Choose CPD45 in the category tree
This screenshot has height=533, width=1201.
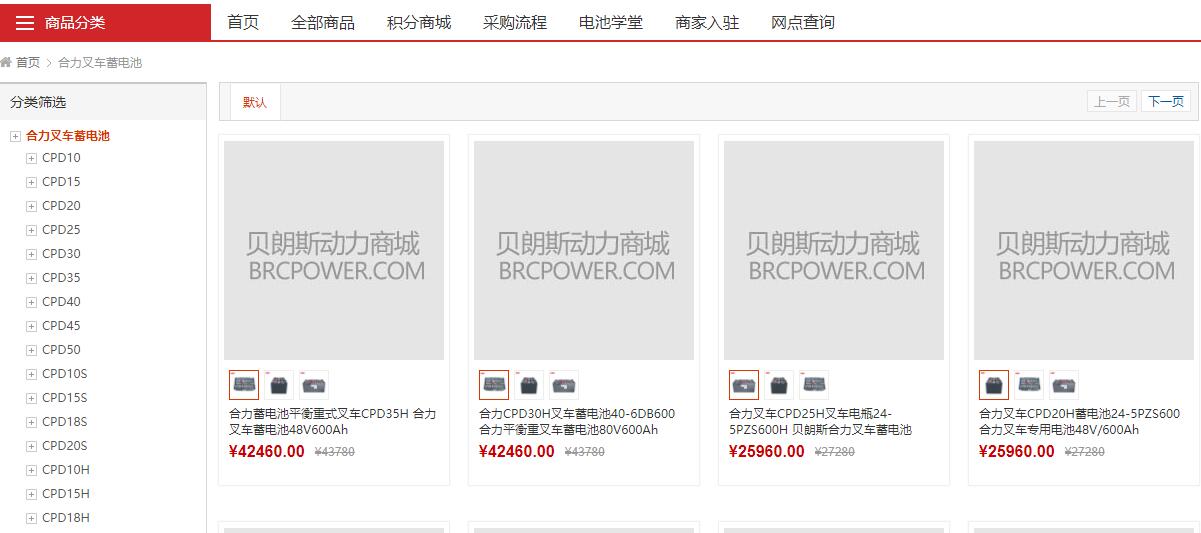pos(61,326)
